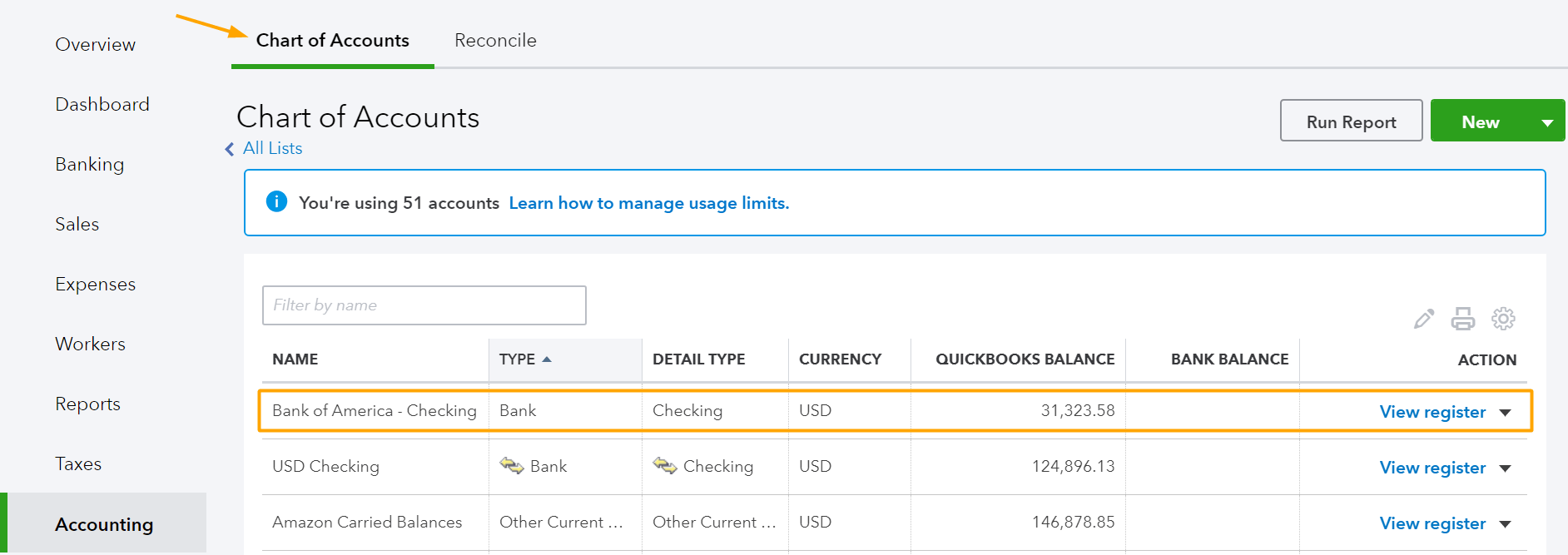Open Banking in the sidebar
Image resolution: width=1568 pixels, height=555 pixels.
[90, 165]
